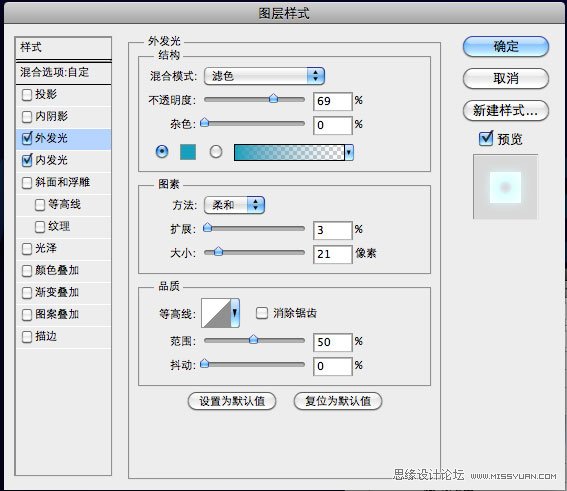
Task: Select the 描边 stroke label row
Action: tap(63, 337)
